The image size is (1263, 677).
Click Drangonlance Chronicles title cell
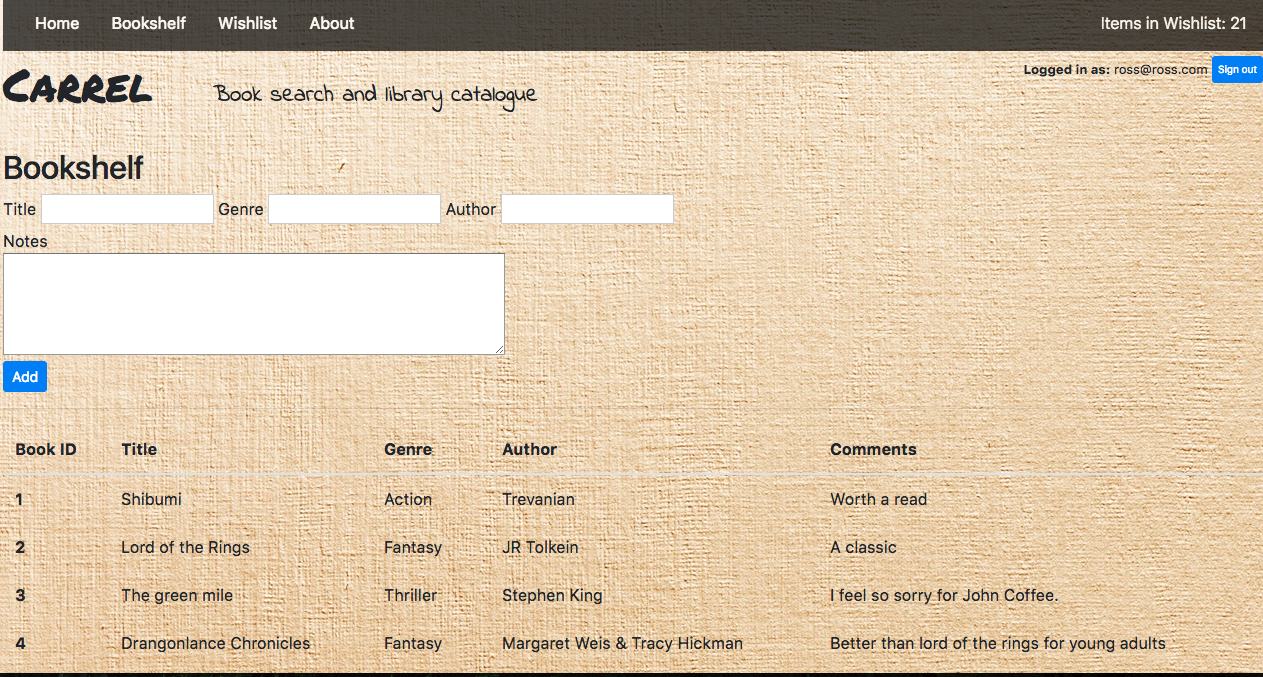pyautogui.click(x=215, y=643)
